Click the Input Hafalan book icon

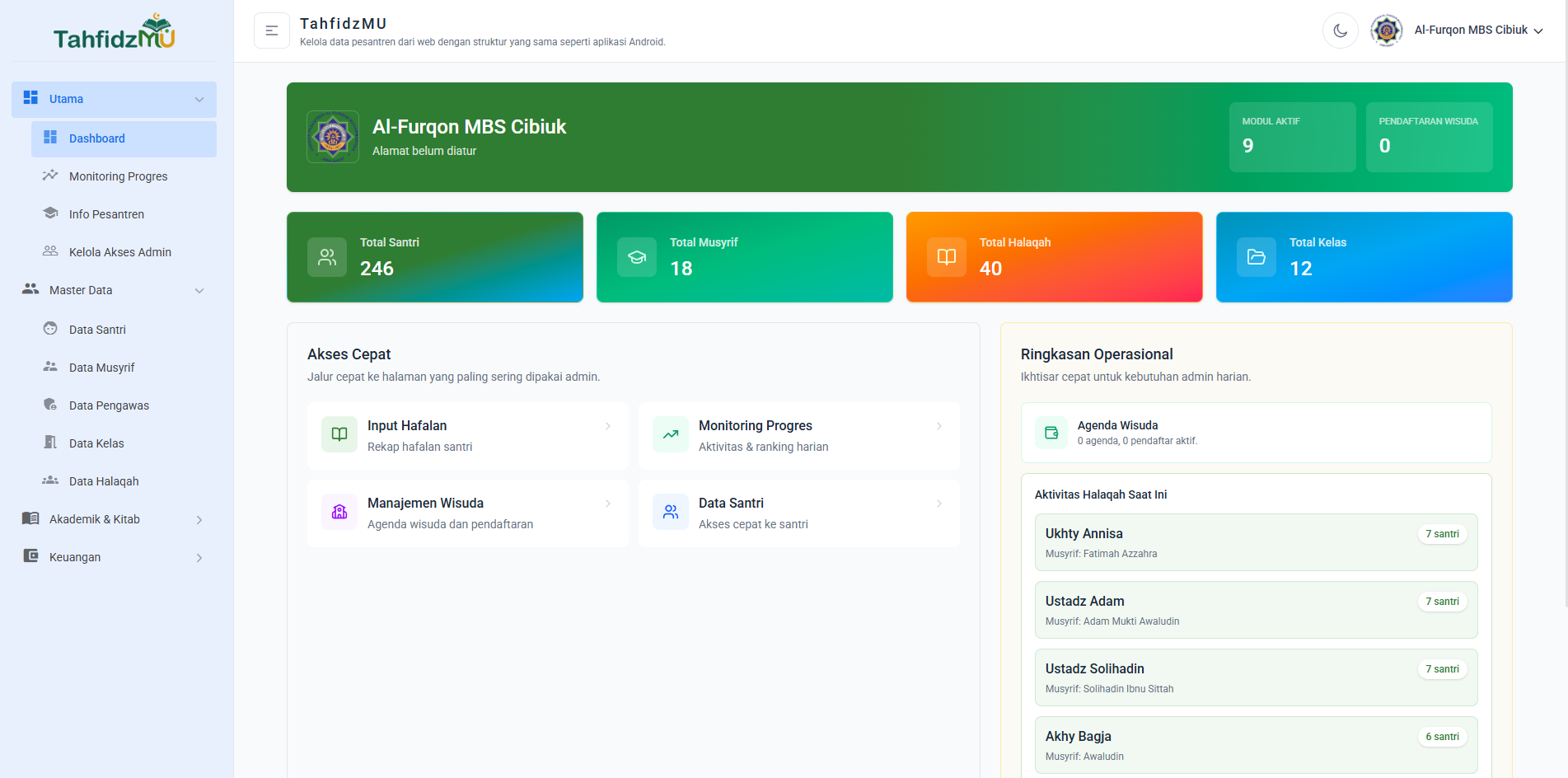(339, 434)
